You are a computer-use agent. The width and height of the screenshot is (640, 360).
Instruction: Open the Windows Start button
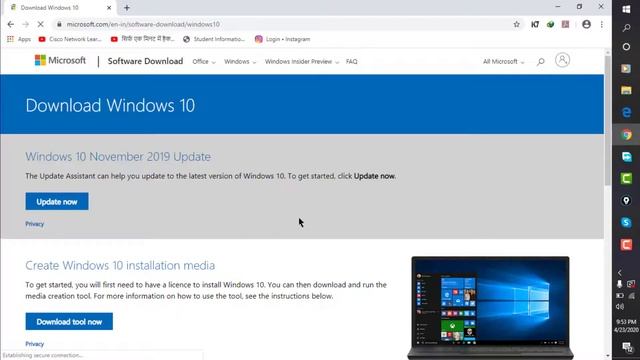tap(626, 9)
